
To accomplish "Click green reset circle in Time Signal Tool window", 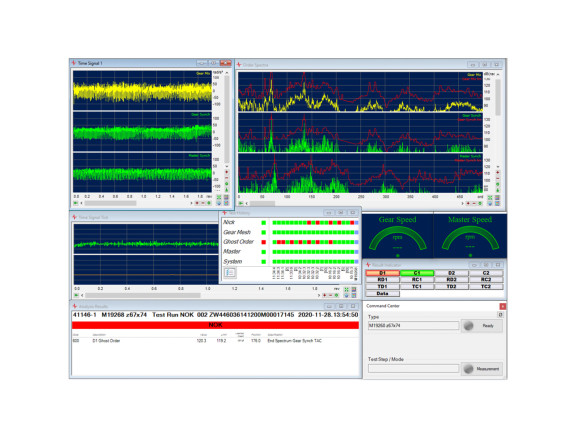I will [x=336, y=295].
